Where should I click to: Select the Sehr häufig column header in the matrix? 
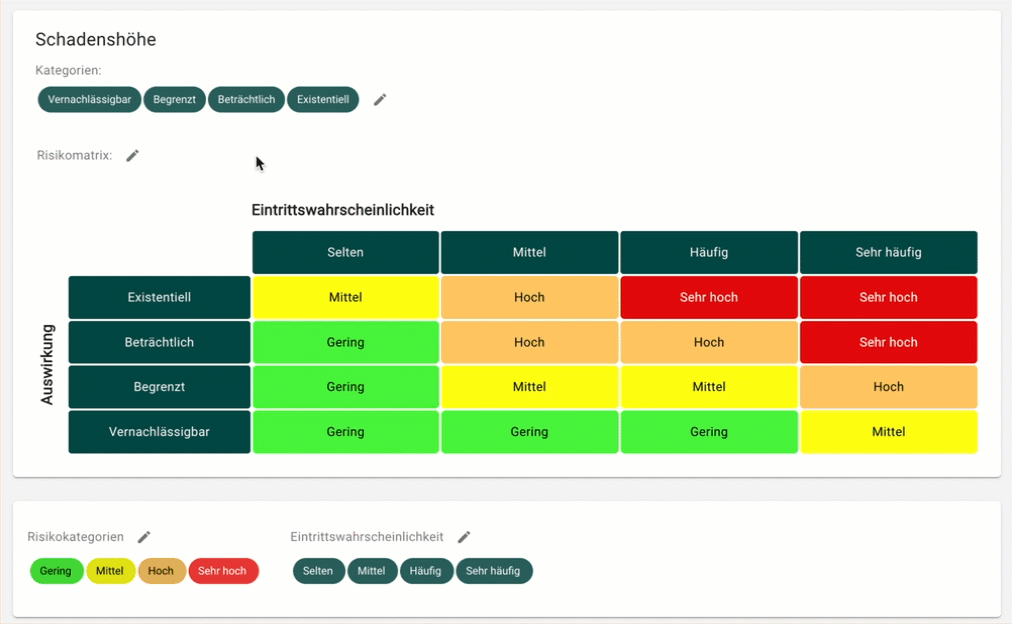click(x=888, y=252)
